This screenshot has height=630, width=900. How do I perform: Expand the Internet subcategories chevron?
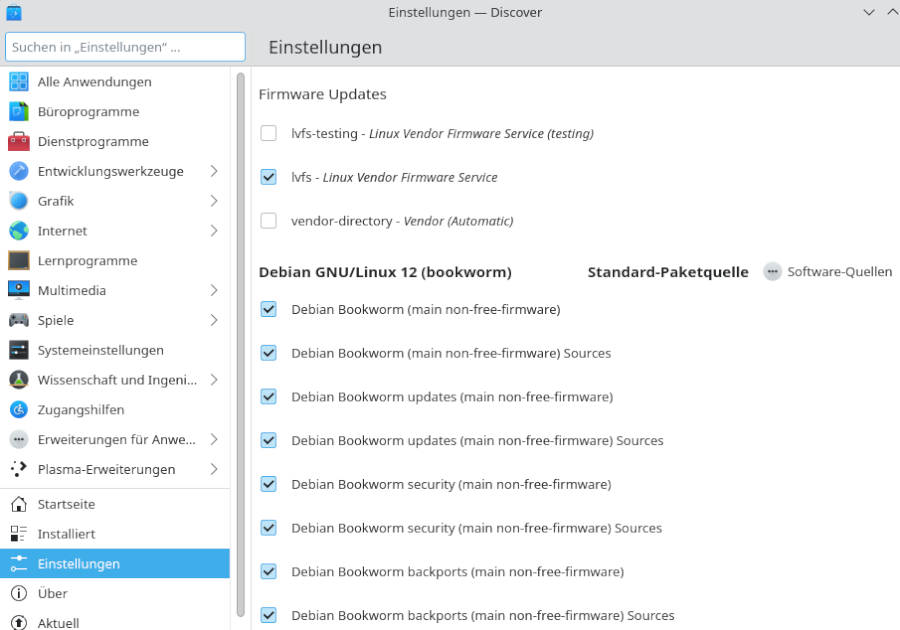pos(214,231)
